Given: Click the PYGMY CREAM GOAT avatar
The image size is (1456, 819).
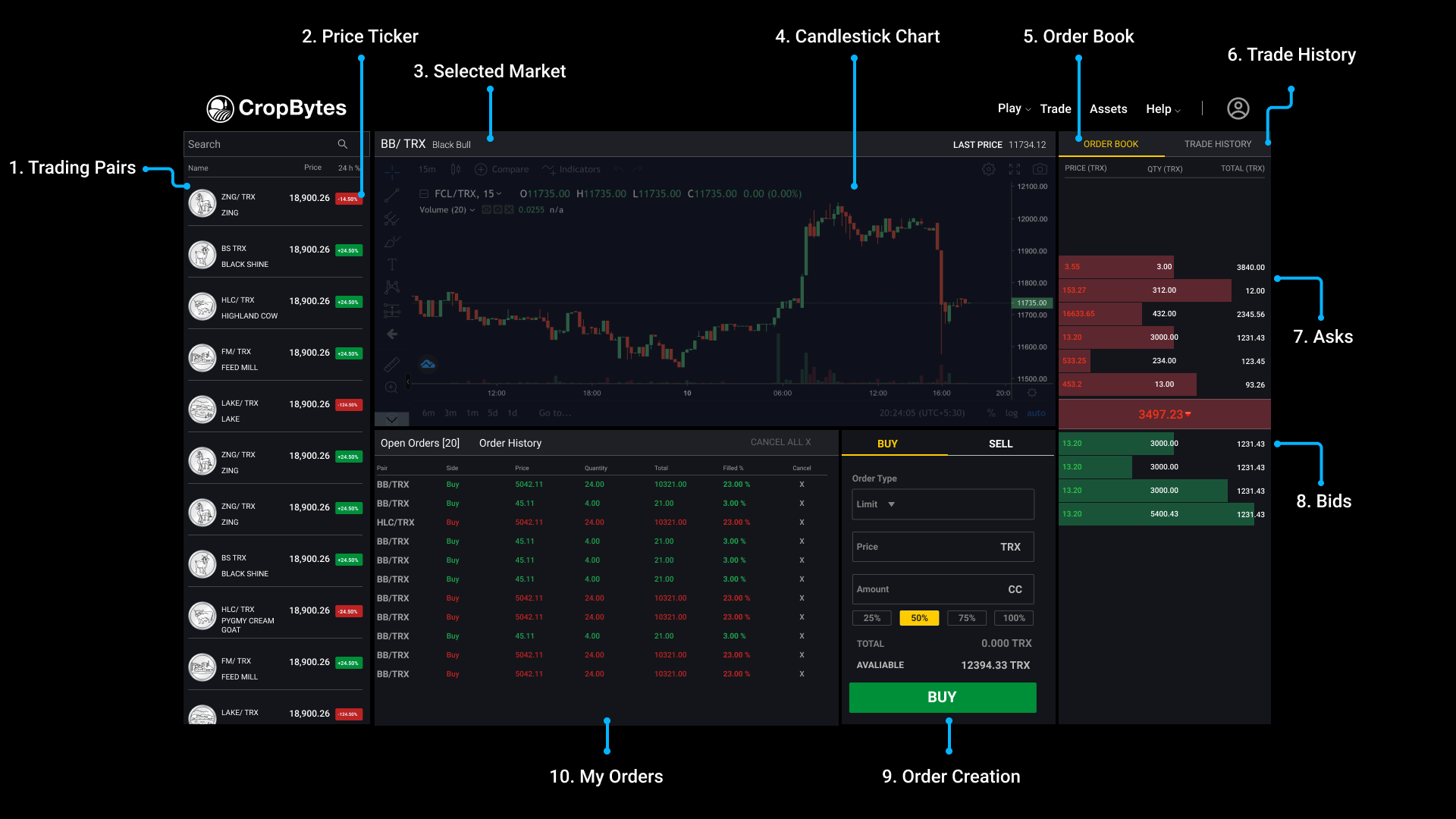Looking at the screenshot, I should 202,616.
